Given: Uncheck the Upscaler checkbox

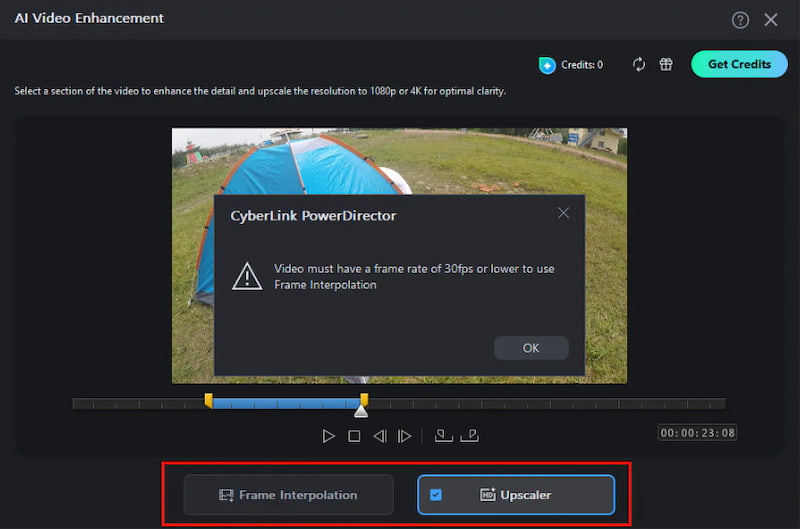Looking at the screenshot, I should tap(436, 495).
